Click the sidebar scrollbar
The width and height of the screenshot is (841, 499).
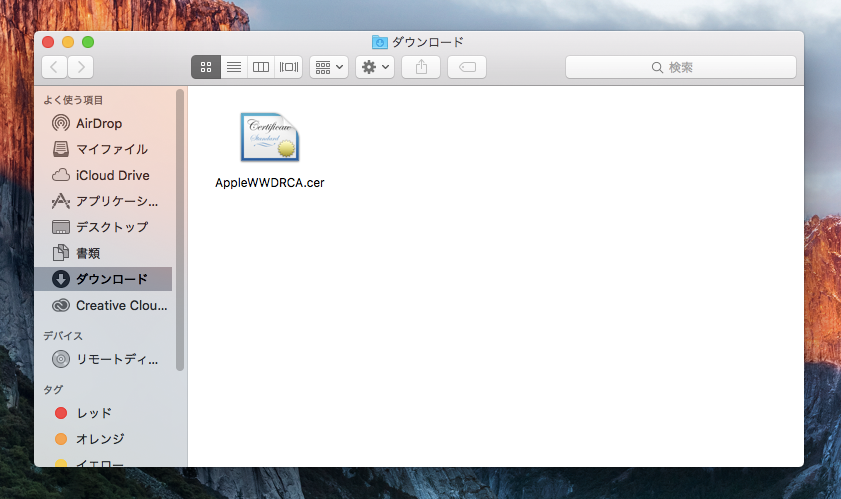point(180,230)
